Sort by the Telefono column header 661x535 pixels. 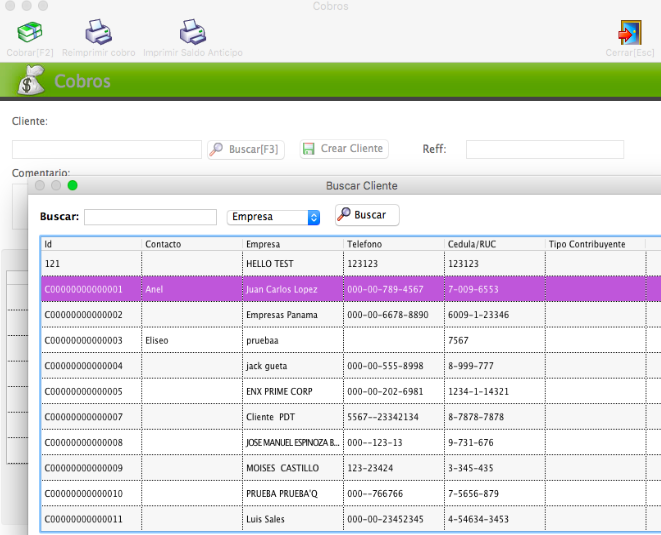(394, 244)
